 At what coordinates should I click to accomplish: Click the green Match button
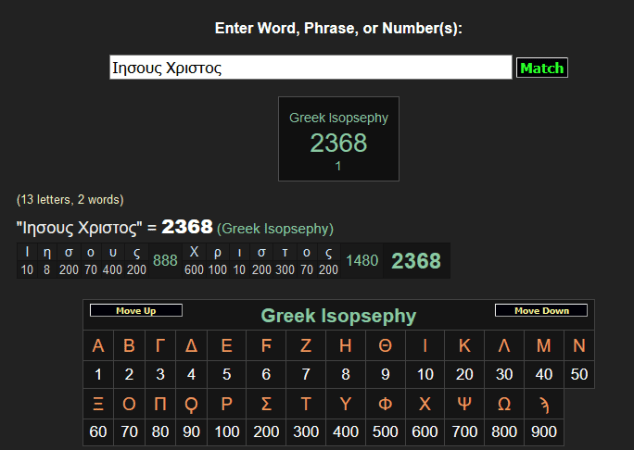click(541, 68)
